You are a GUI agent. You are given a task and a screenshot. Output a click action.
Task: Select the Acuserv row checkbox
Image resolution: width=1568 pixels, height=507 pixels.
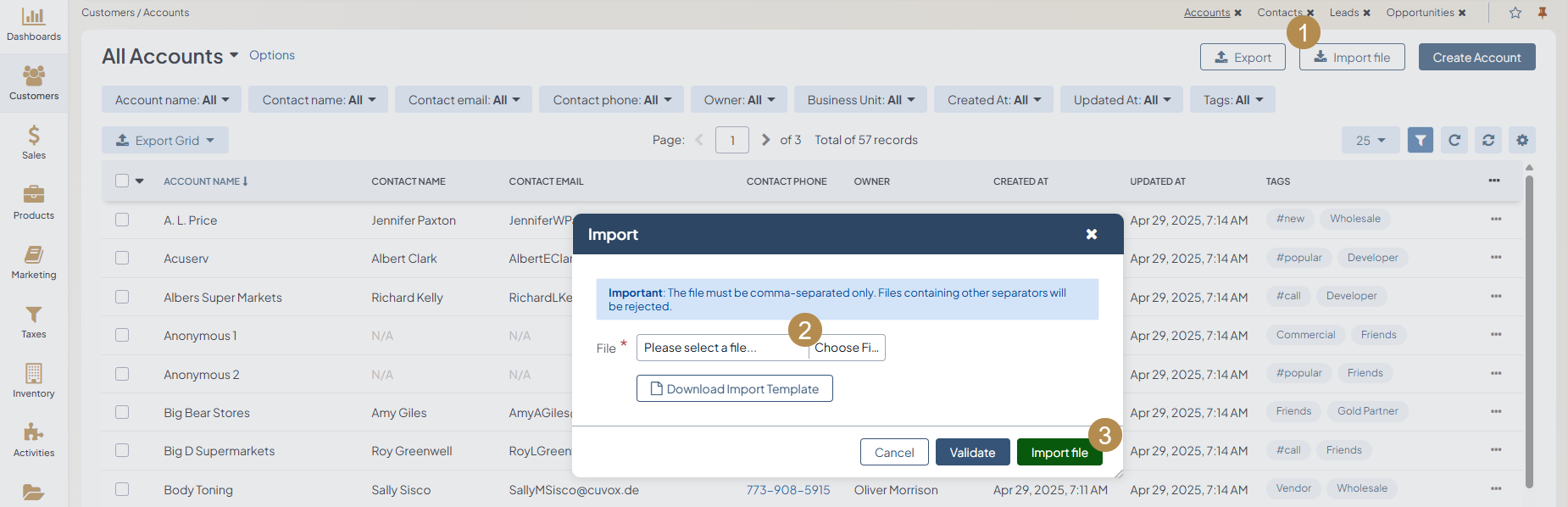122,258
